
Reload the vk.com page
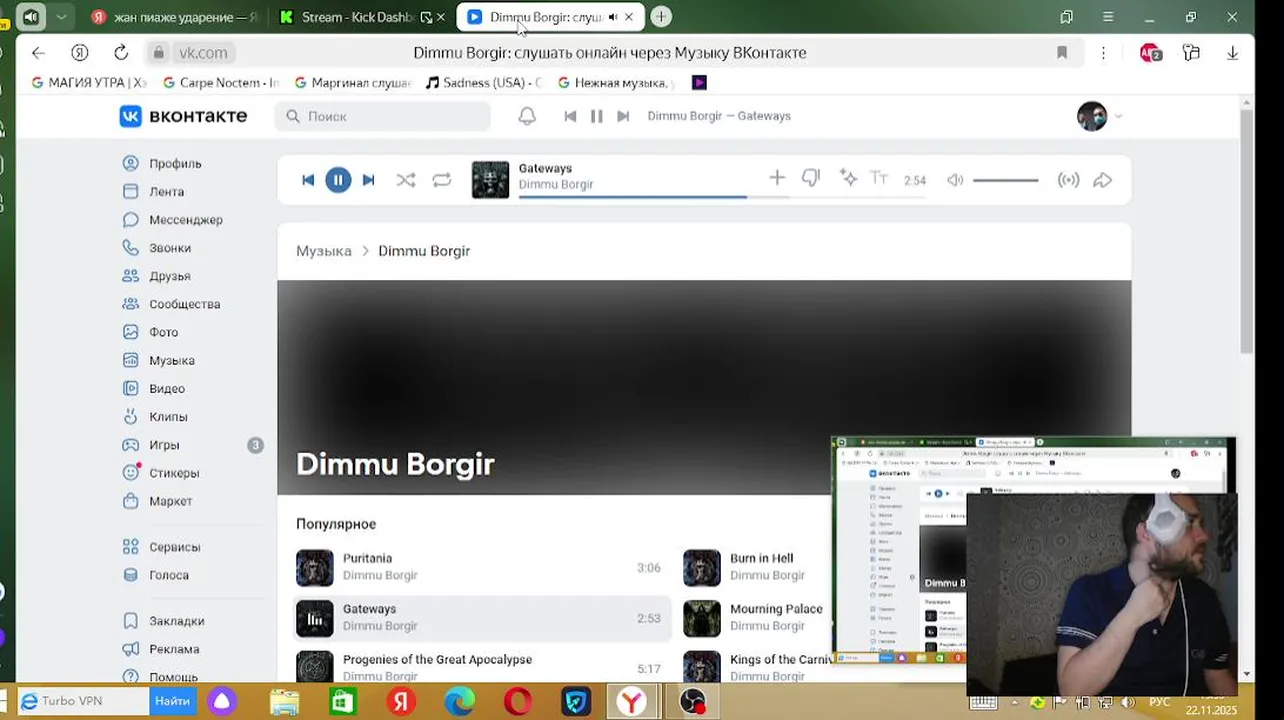[121, 53]
